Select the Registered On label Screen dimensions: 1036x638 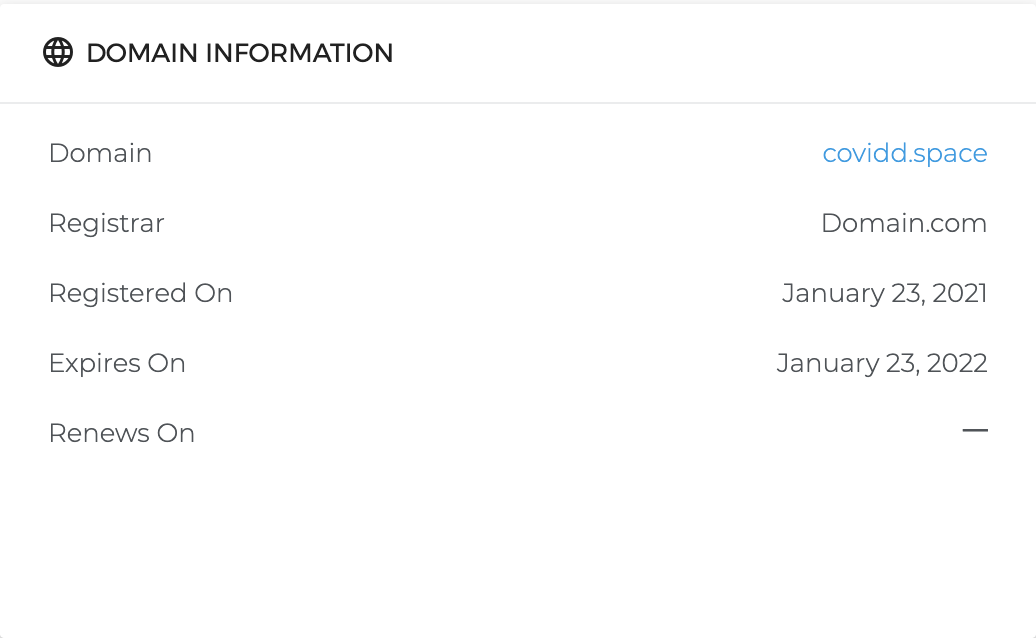tap(140, 293)
